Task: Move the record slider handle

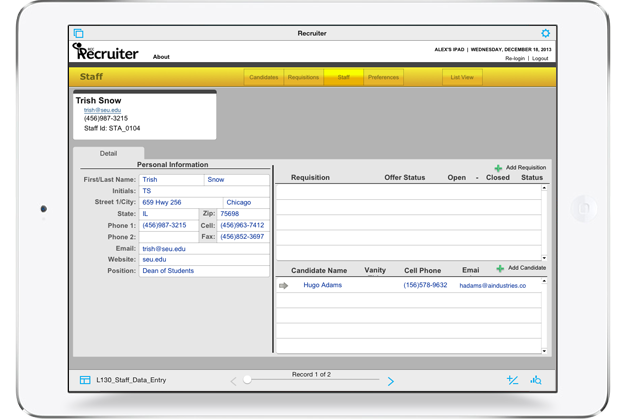Action: point(247,380)
